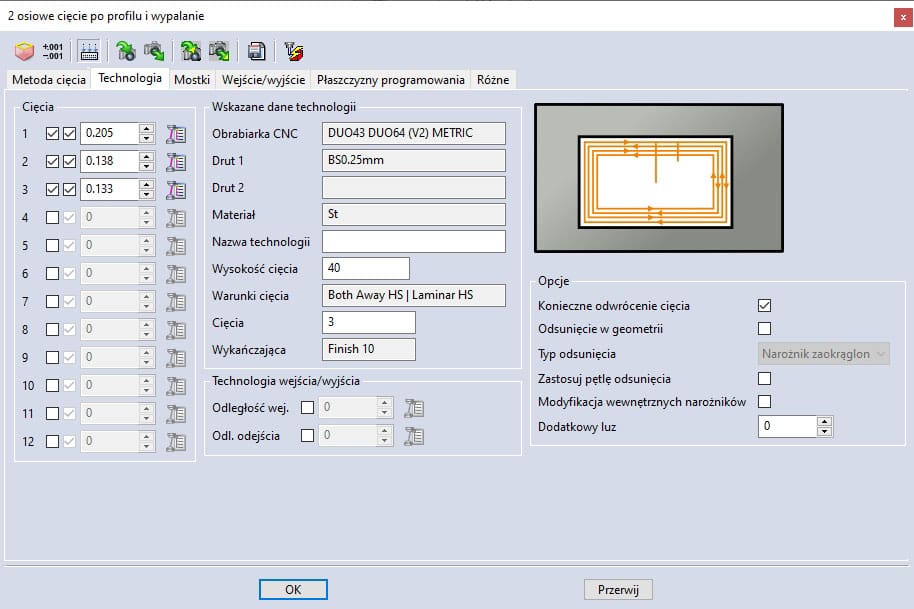This screenshot has width=914, height=609.
Task: Open the wire data icon for cut 1
Action: tap(177, 134)
